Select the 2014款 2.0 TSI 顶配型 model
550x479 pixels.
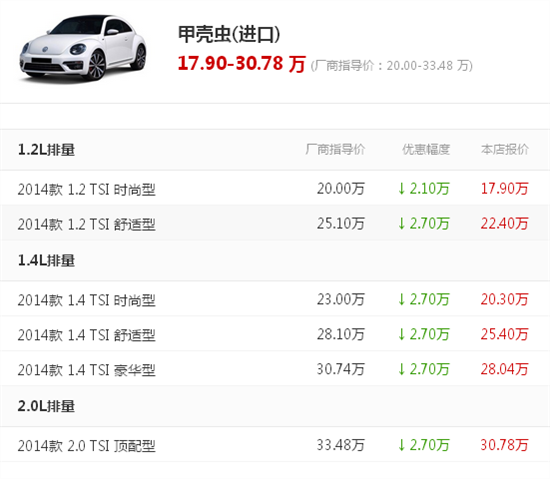[x=87, y=446]
